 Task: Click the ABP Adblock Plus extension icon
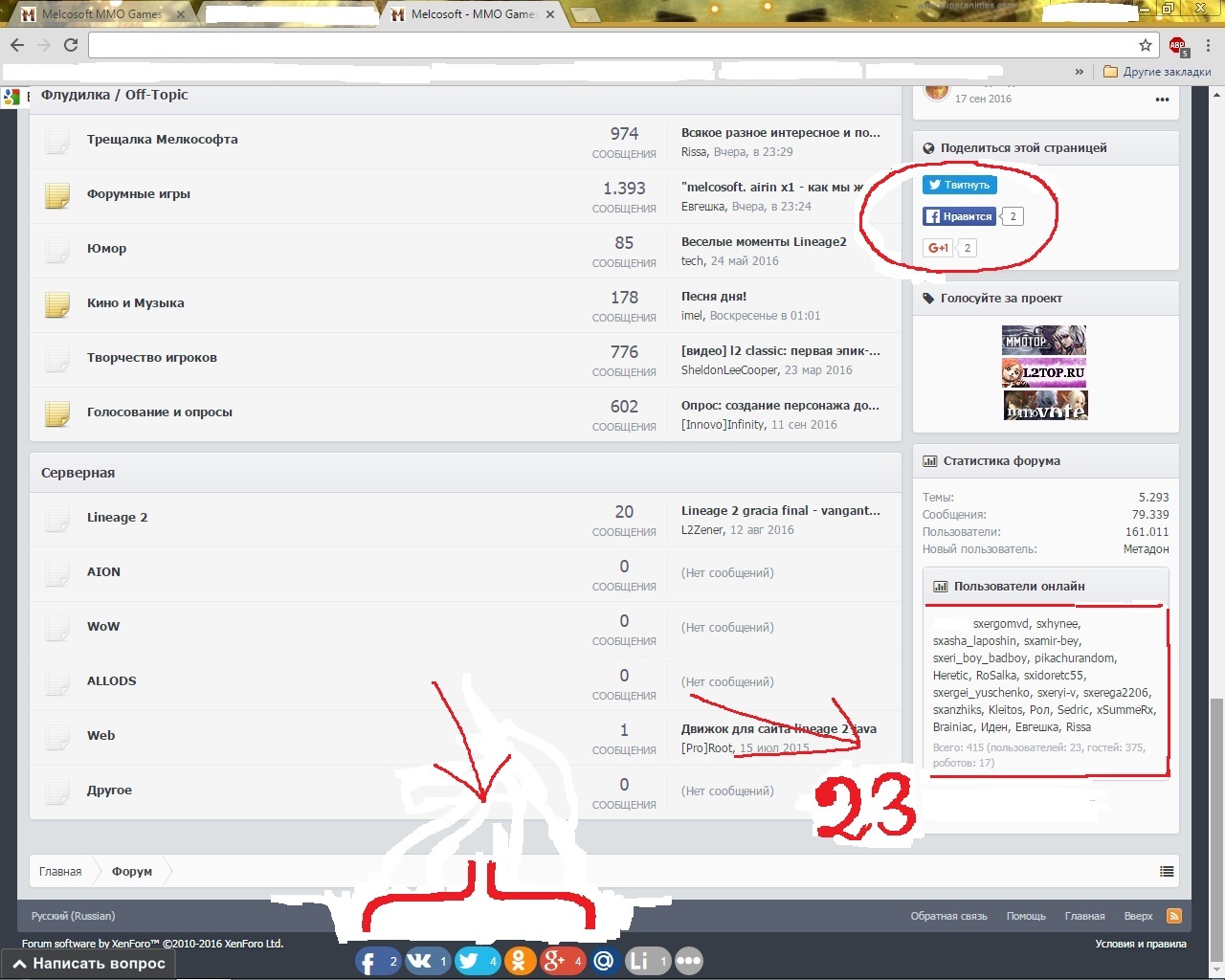pos(1178,46)
